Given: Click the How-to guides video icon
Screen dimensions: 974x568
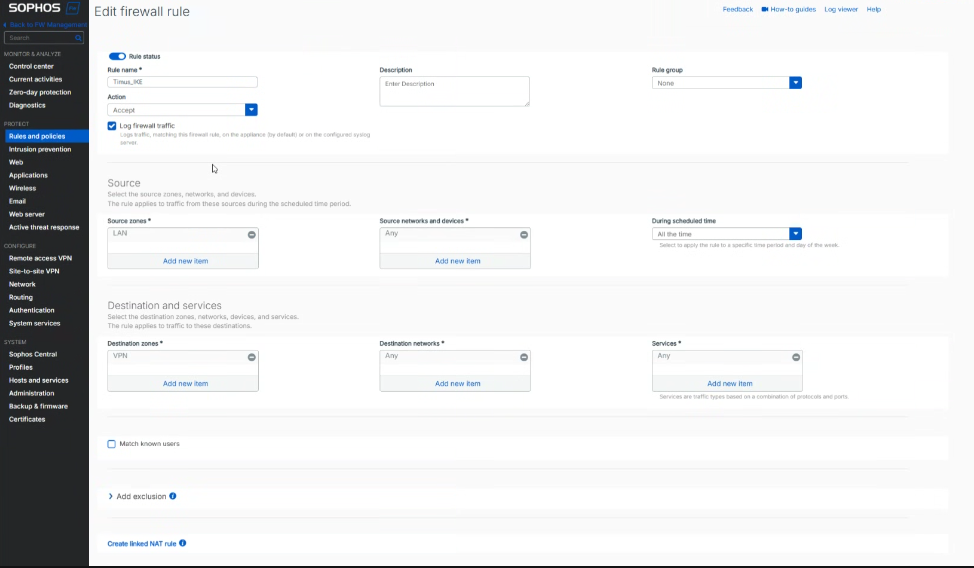Looking at the screenshot, I should pyautogui.click(x=765, y=9).
